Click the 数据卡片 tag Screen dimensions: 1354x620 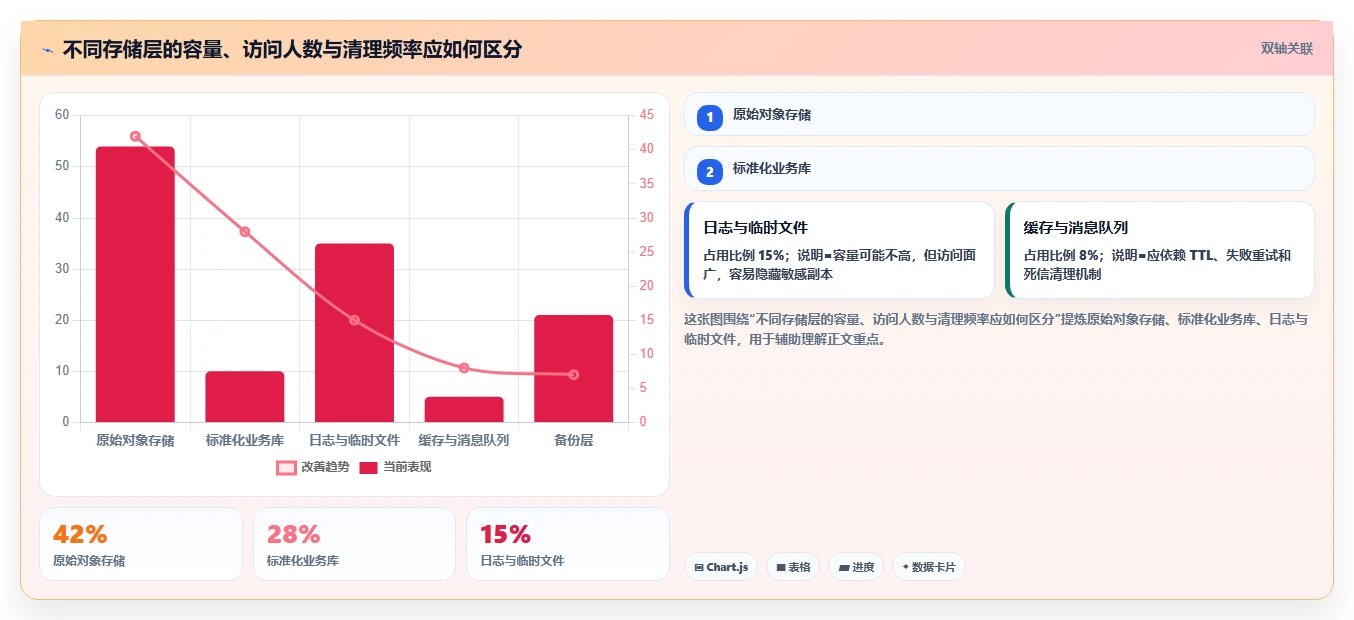tap(929, 567)
